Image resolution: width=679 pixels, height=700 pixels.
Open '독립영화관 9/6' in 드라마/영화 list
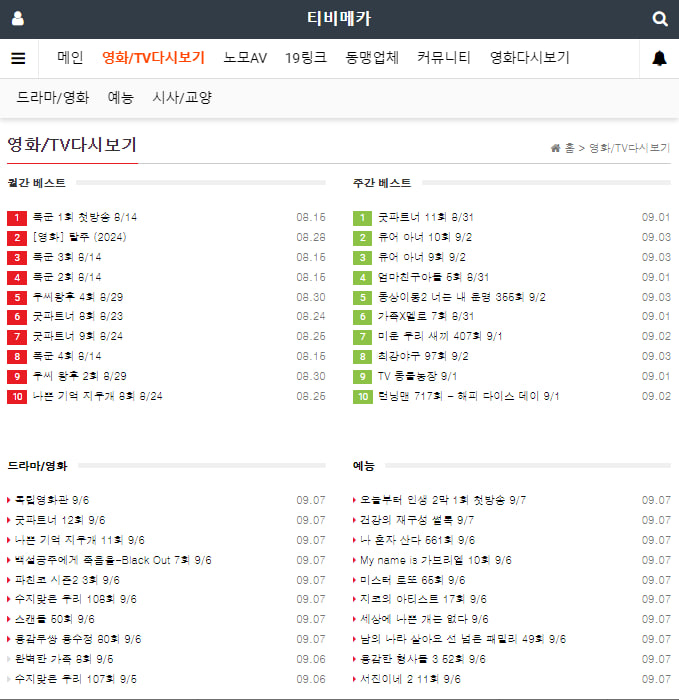pyautogui.click(x=52, y=500)
